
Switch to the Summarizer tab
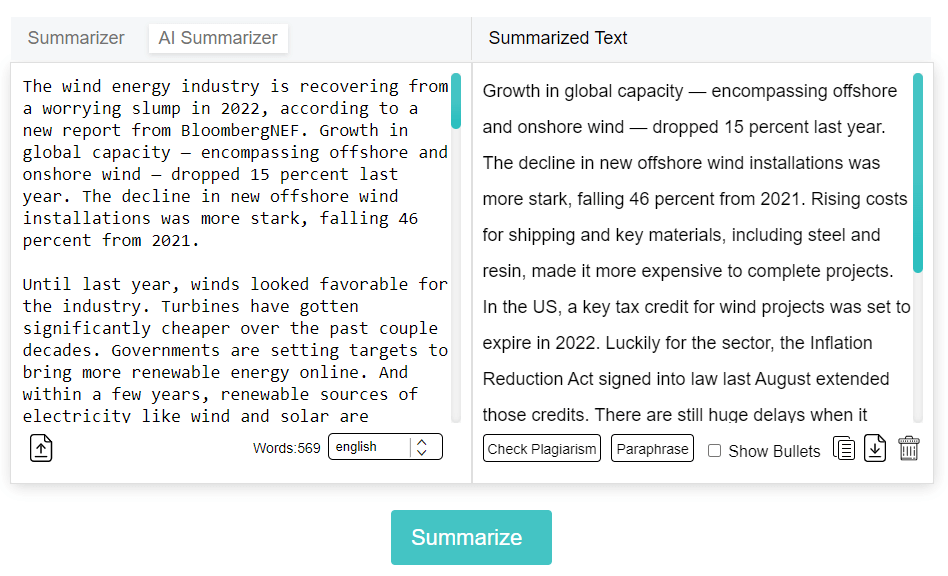point(76,38)
